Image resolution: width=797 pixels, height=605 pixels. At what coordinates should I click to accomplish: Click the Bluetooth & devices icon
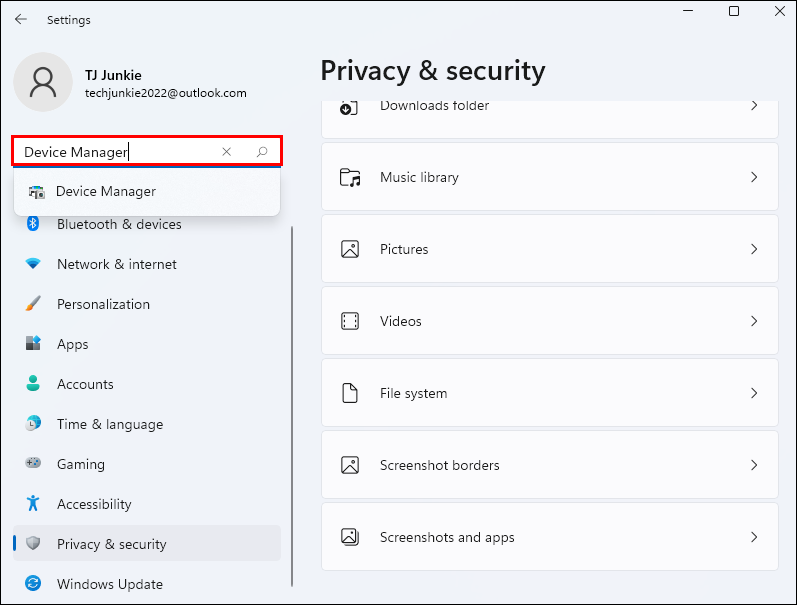pyautogui.click(x=33, y=224)
